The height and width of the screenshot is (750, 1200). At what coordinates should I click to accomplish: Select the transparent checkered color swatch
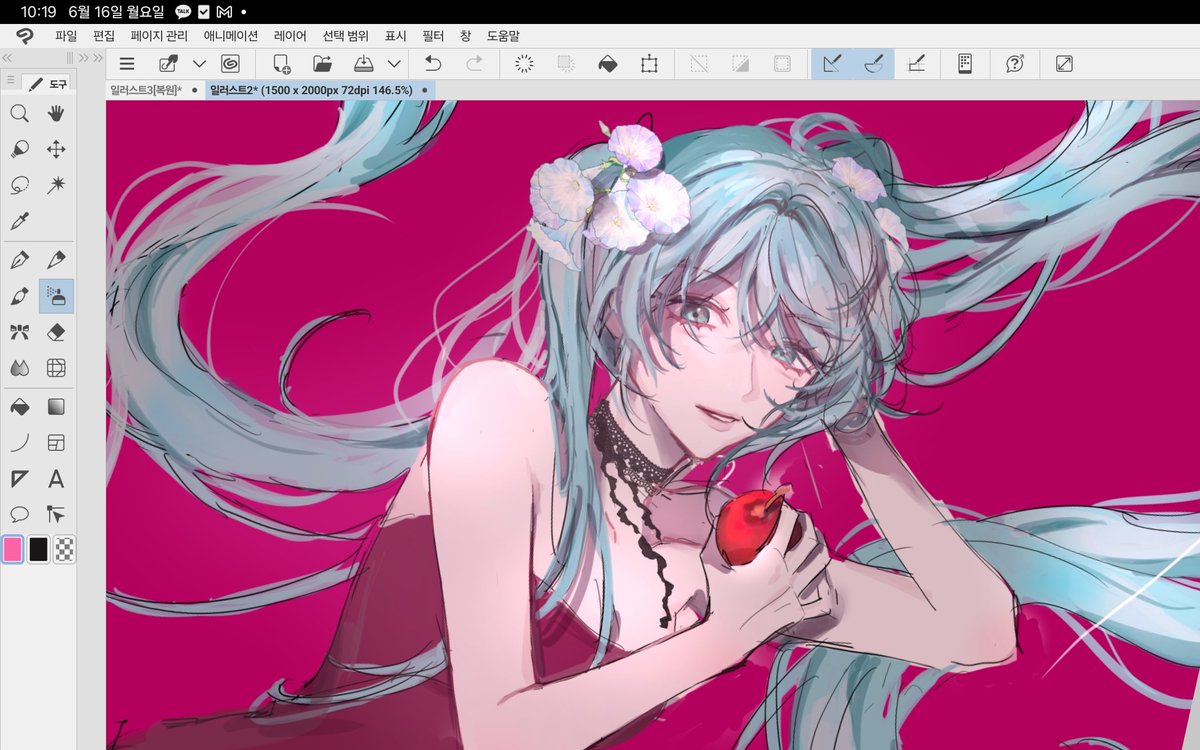[64, 549]
